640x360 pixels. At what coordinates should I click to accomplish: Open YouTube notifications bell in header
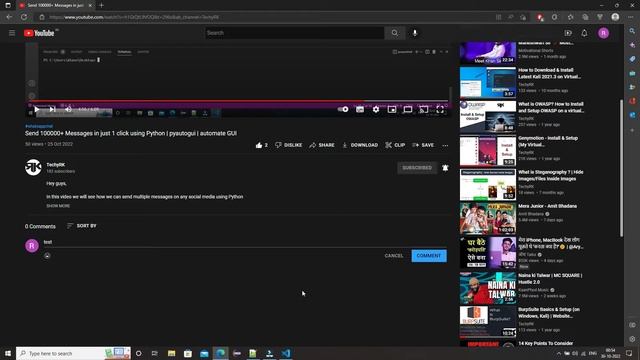tap(584, 33)
